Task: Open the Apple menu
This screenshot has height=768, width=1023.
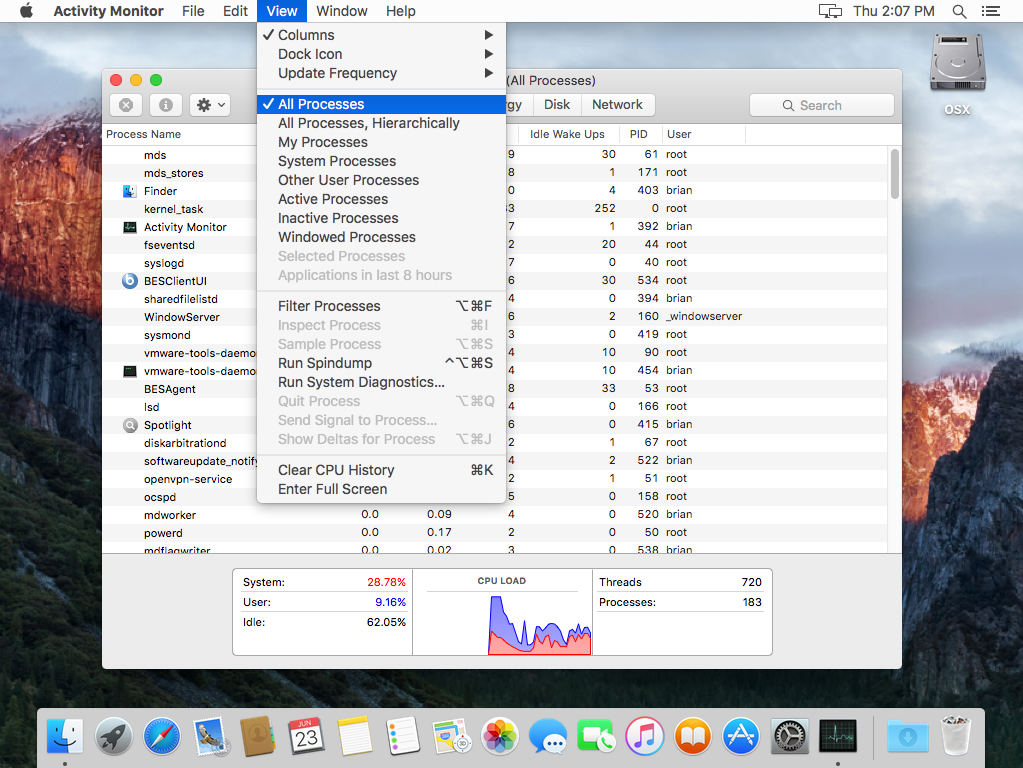Action: pyautogui.click(x=26, y=11)
